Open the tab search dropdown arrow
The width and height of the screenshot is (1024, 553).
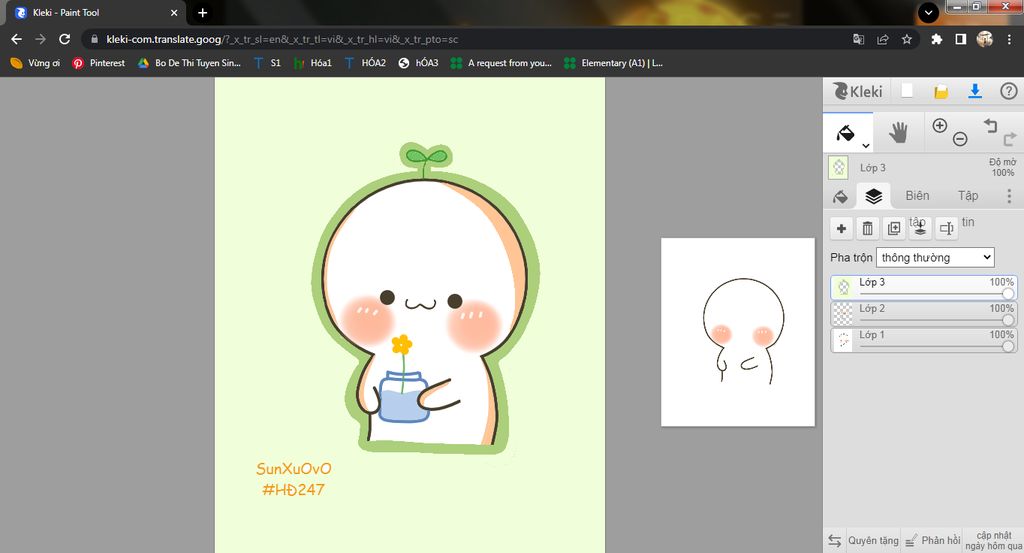pos(928,12)
